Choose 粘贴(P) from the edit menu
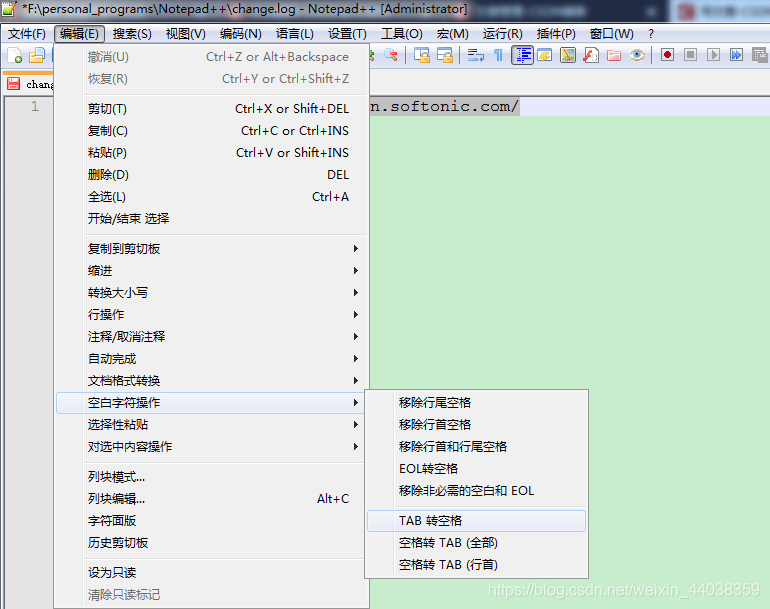Viewport: 770px width, 609px height. point(212,153)
